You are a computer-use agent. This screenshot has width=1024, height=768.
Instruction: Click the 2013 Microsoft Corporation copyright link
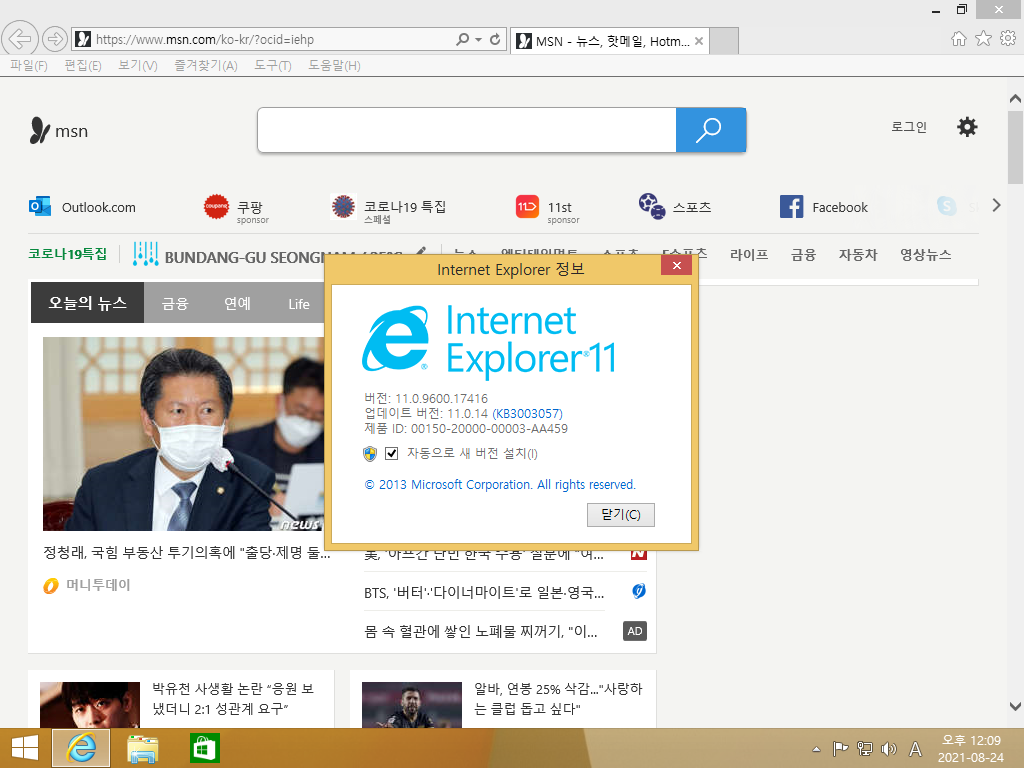pyautogui.click(x=500, y=485)
